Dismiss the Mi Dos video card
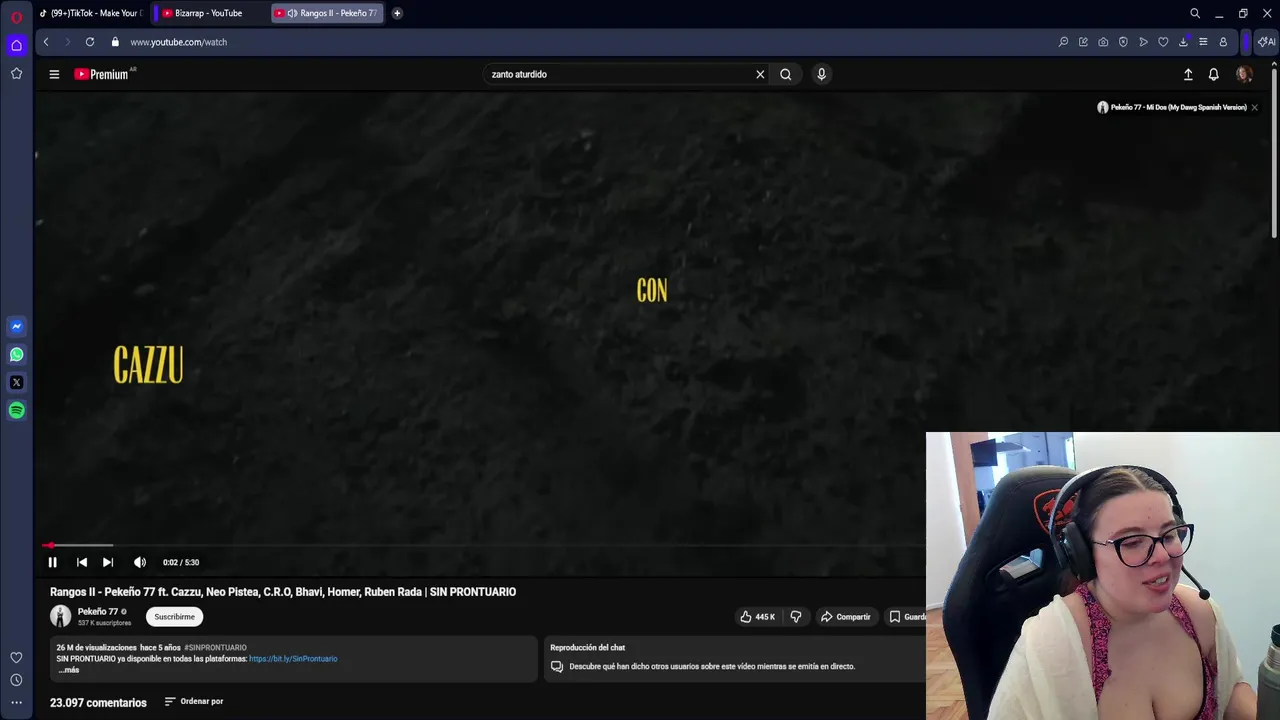The image size is (1280, 720). coord(1254,107)
